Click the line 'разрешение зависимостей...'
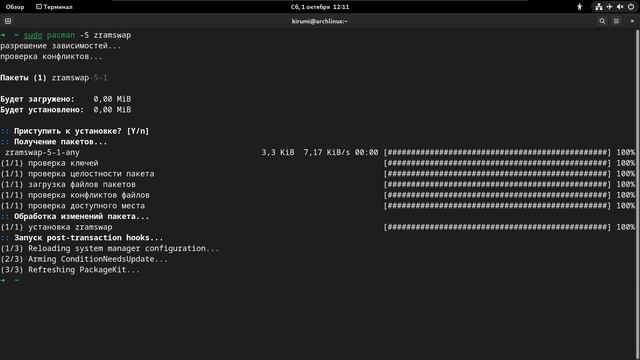This screenshot has height=360, width=640. 61,46
